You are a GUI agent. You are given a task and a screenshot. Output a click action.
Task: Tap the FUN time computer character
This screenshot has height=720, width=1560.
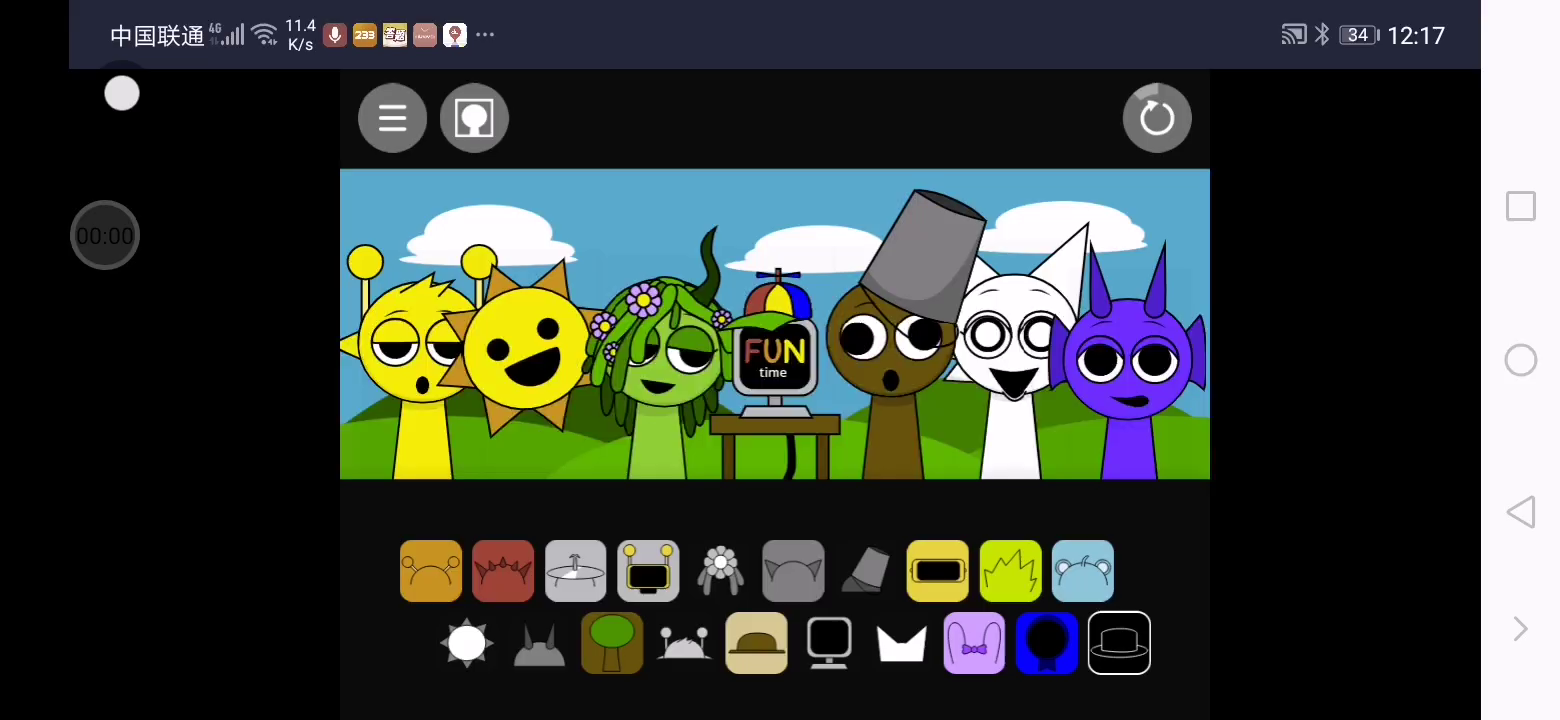pyautogui.click(x=775, y=355)
